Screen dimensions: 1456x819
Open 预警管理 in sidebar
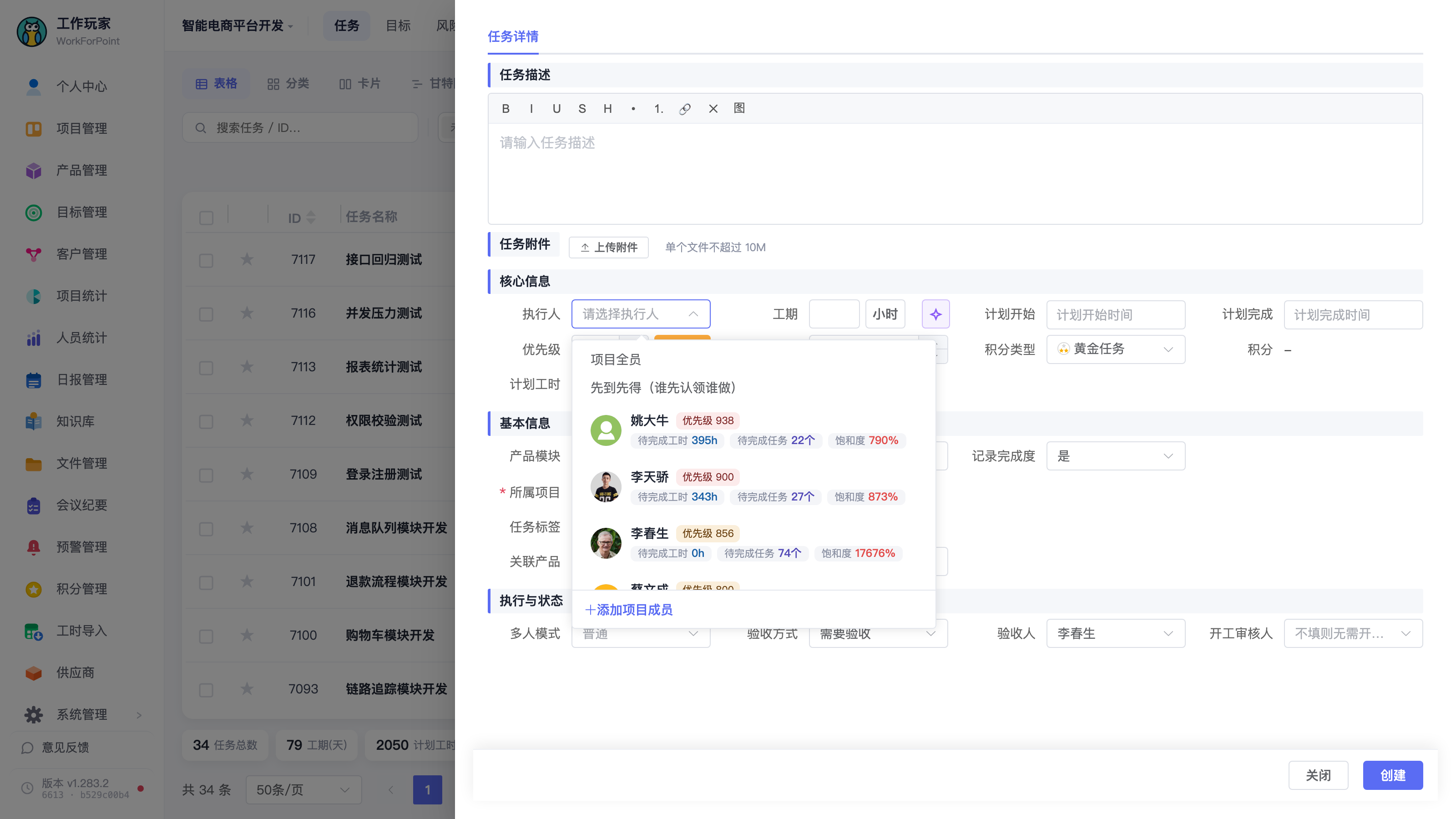coord(81,547)
